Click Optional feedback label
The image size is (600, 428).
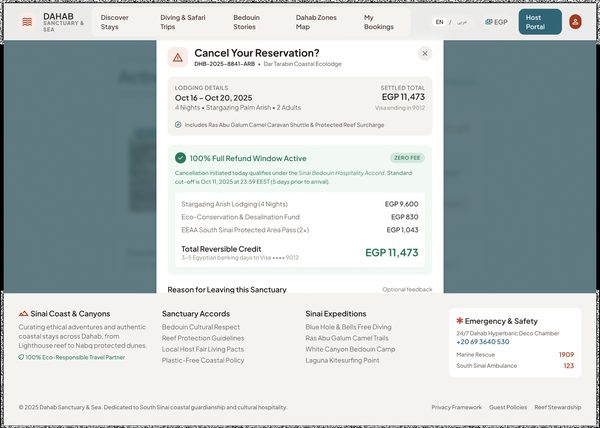pyautogui.click(x=407, y=290)
